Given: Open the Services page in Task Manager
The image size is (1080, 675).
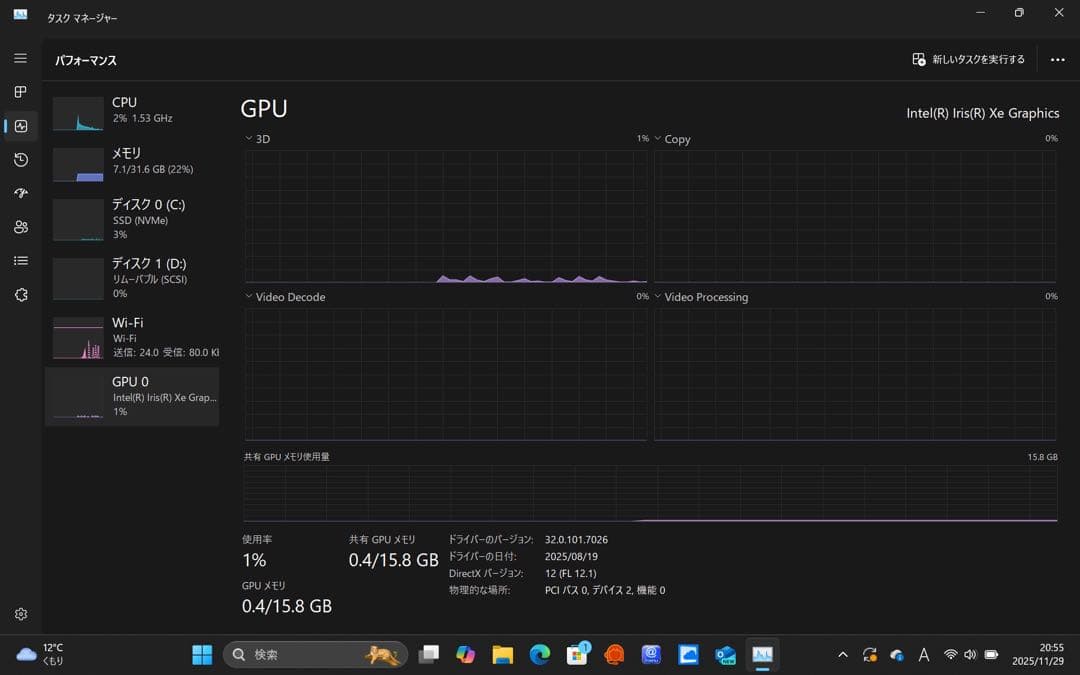Looking at the screenshot, I should pyautogui.click(x=20, y=294).
